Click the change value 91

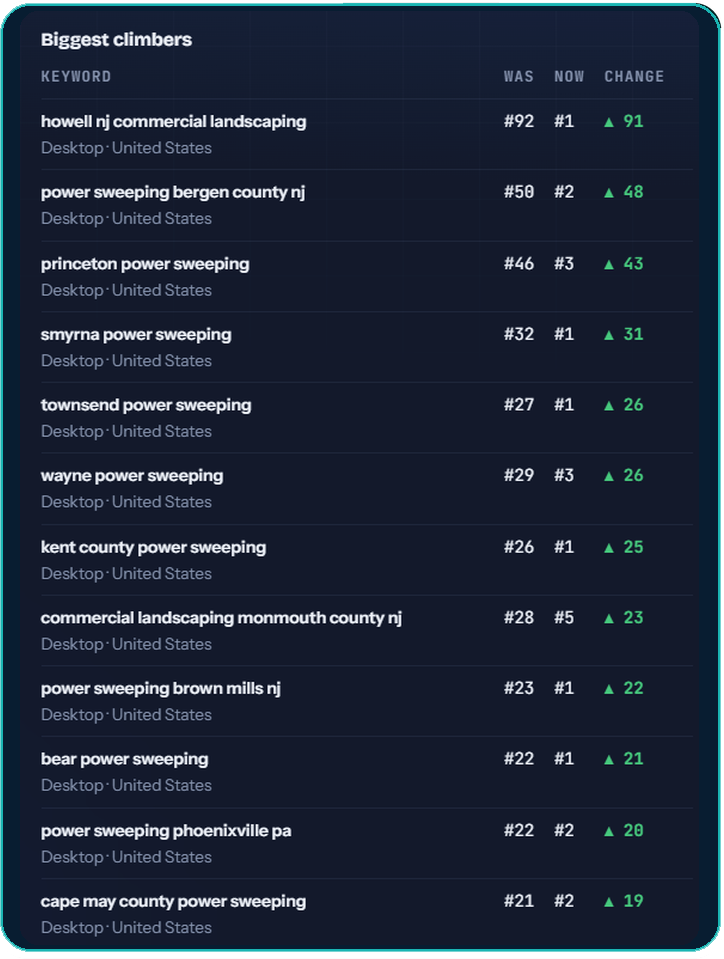coord(634,121)
